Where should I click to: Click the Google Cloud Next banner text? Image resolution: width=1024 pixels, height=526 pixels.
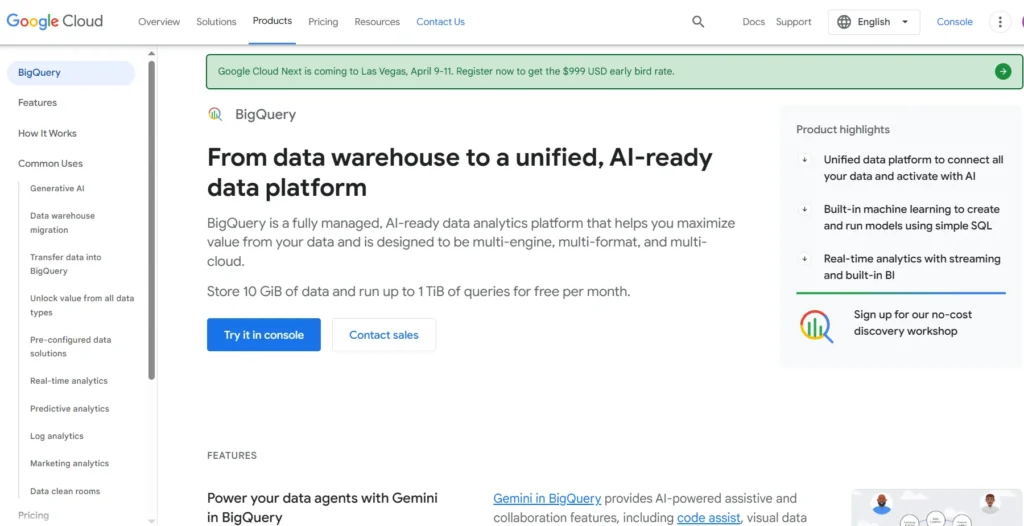point(446,71)
